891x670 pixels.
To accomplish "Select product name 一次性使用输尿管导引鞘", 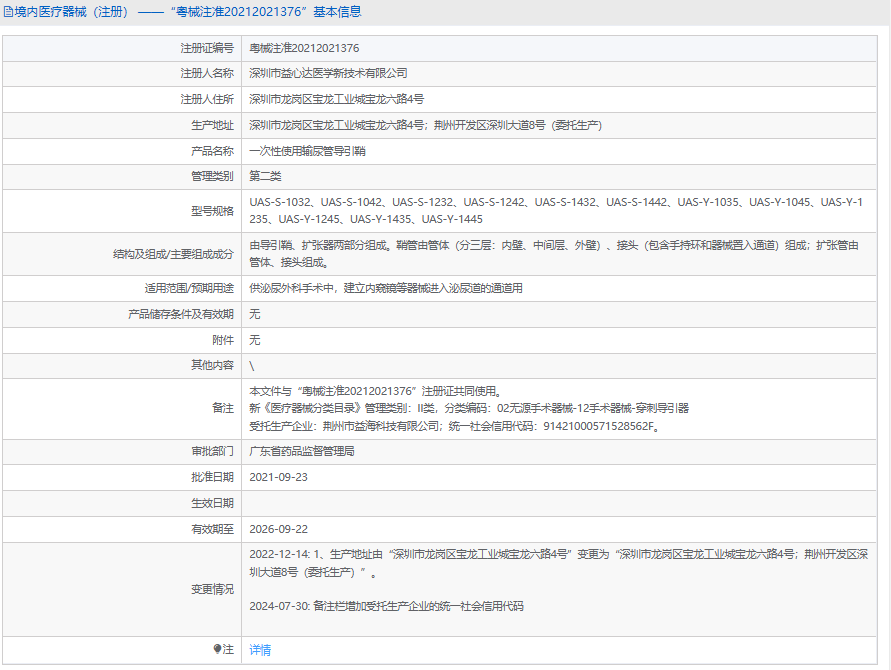I will pos(307,151).
